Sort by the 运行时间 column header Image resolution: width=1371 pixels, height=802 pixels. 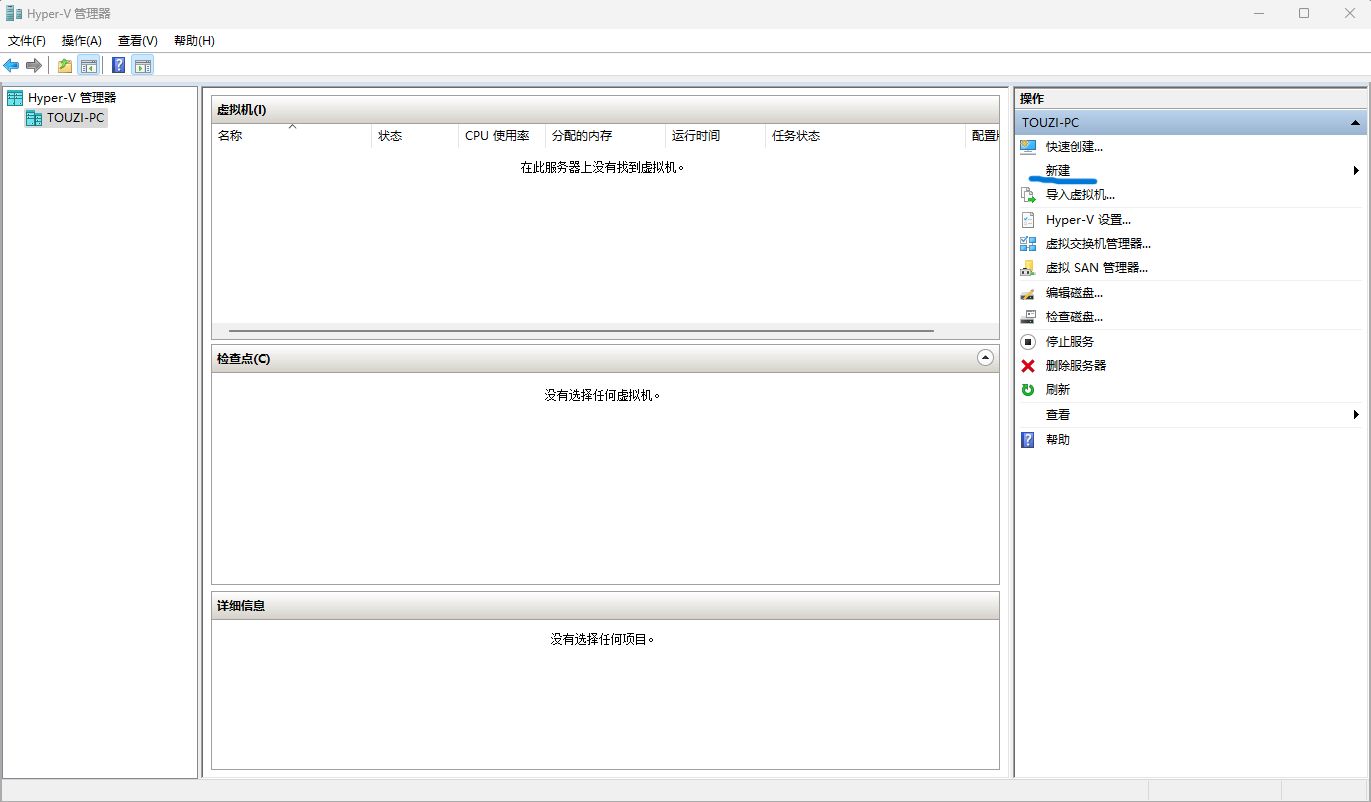715,136
